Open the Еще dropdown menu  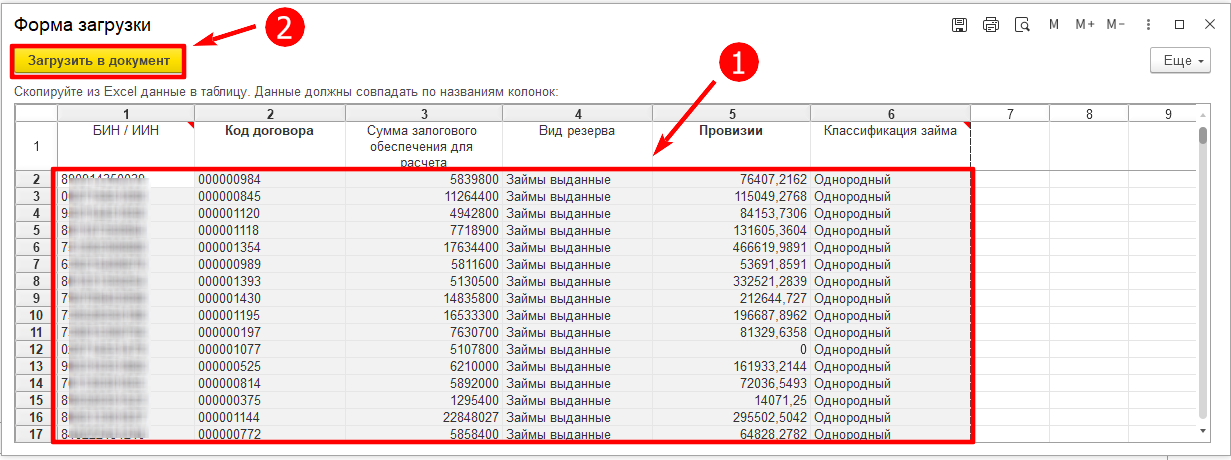pos(1181,61)
